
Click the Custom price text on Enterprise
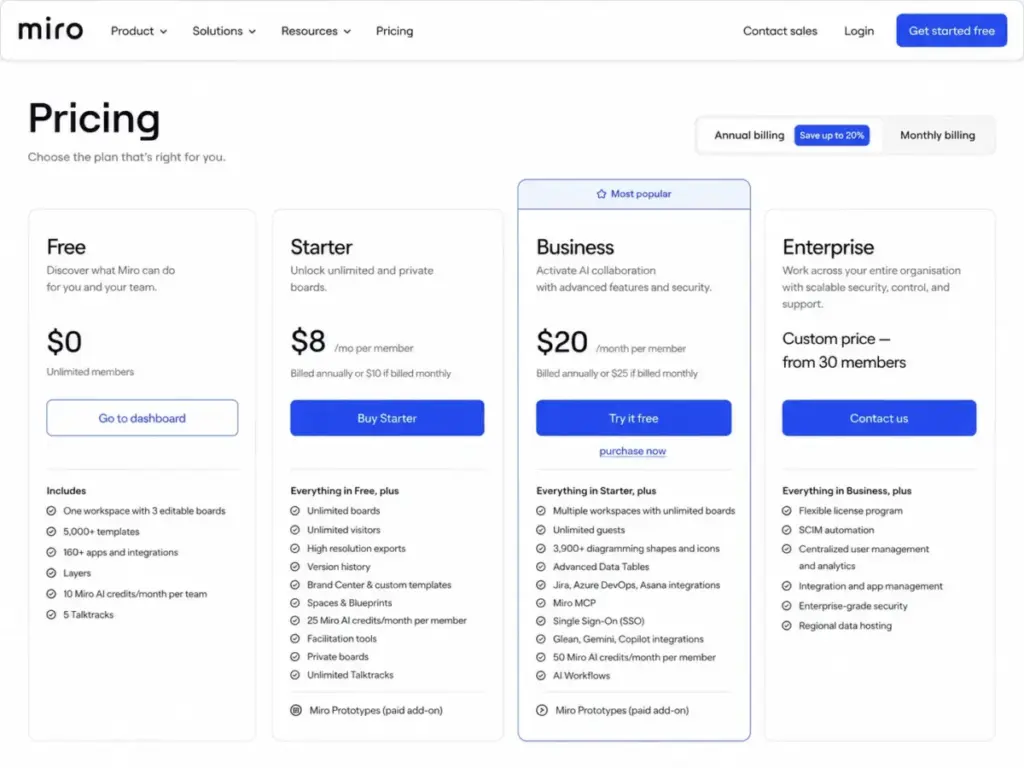(844, 351)
